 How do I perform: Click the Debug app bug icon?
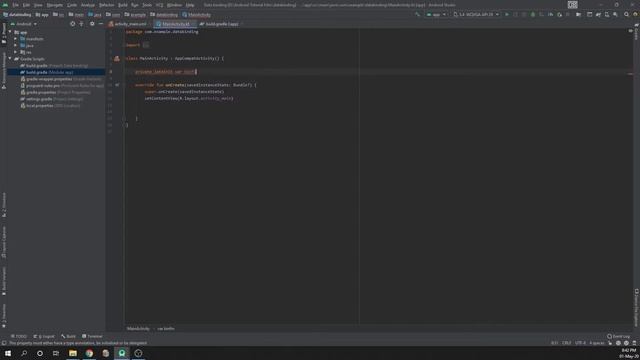pyautogui.click(x=533, y=15)
